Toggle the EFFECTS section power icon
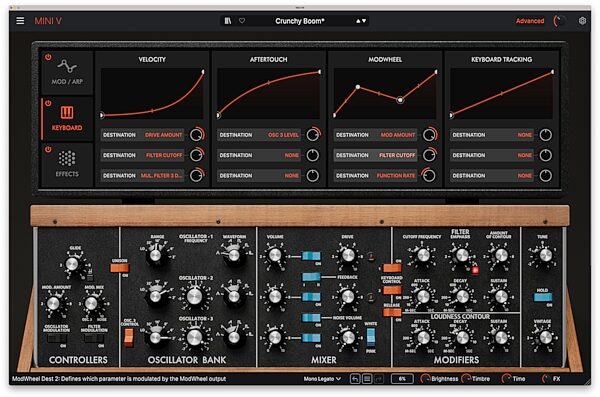 tap(48, 149)
